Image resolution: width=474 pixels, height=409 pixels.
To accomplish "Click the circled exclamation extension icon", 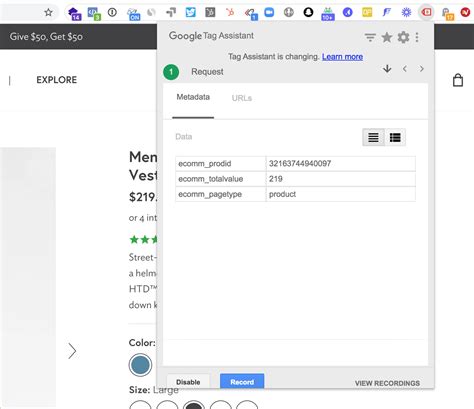I will [x=112, y=12].
